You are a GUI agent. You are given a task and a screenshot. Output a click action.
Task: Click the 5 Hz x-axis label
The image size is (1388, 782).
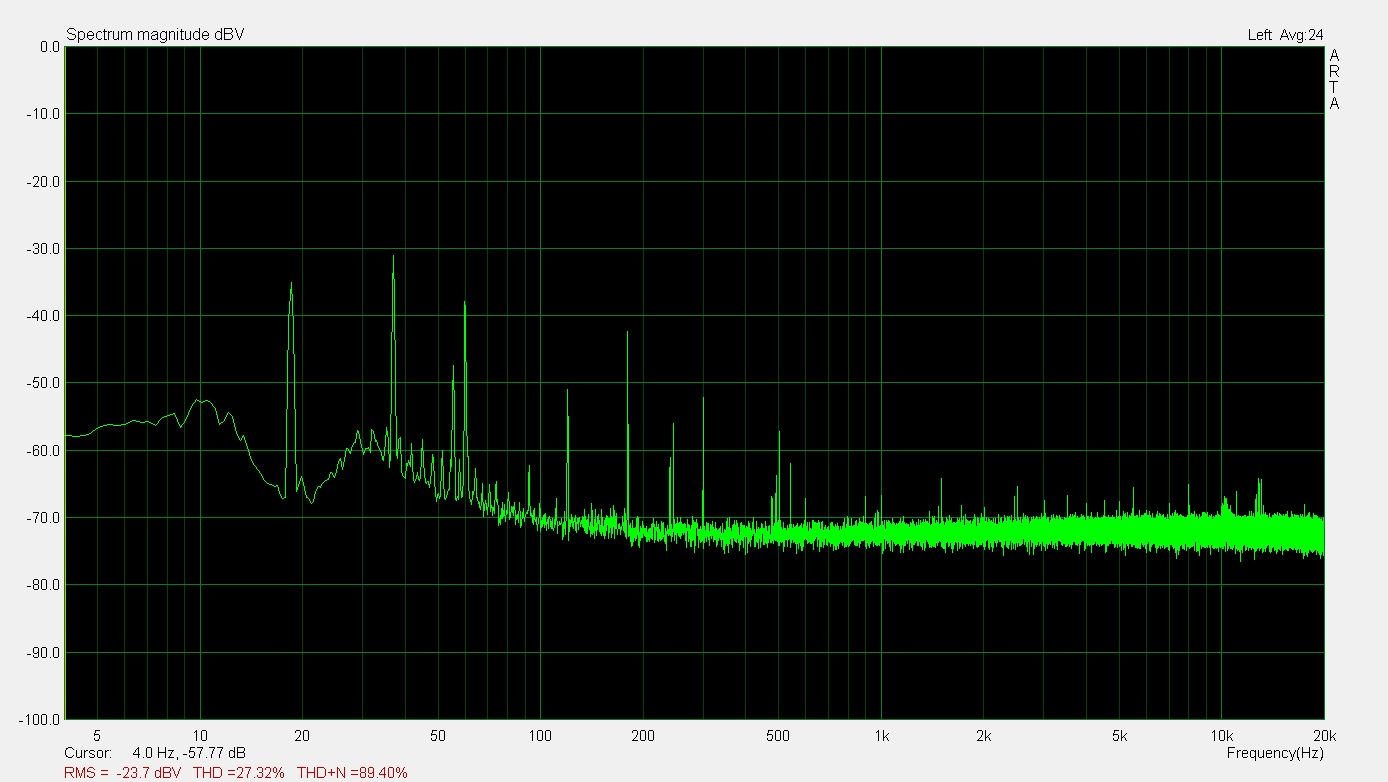click(97, 736)
